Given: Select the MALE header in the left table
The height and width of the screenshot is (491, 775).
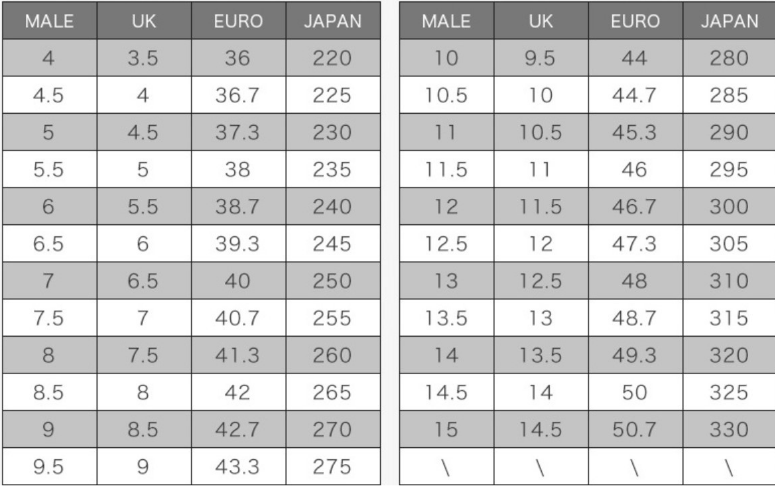Looking at the screenshot, I should (x=47, y=20).
